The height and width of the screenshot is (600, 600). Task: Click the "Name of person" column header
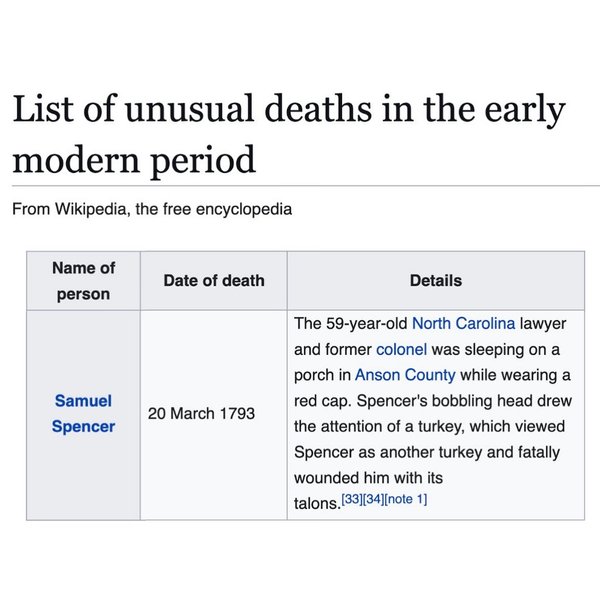[83, 281]
